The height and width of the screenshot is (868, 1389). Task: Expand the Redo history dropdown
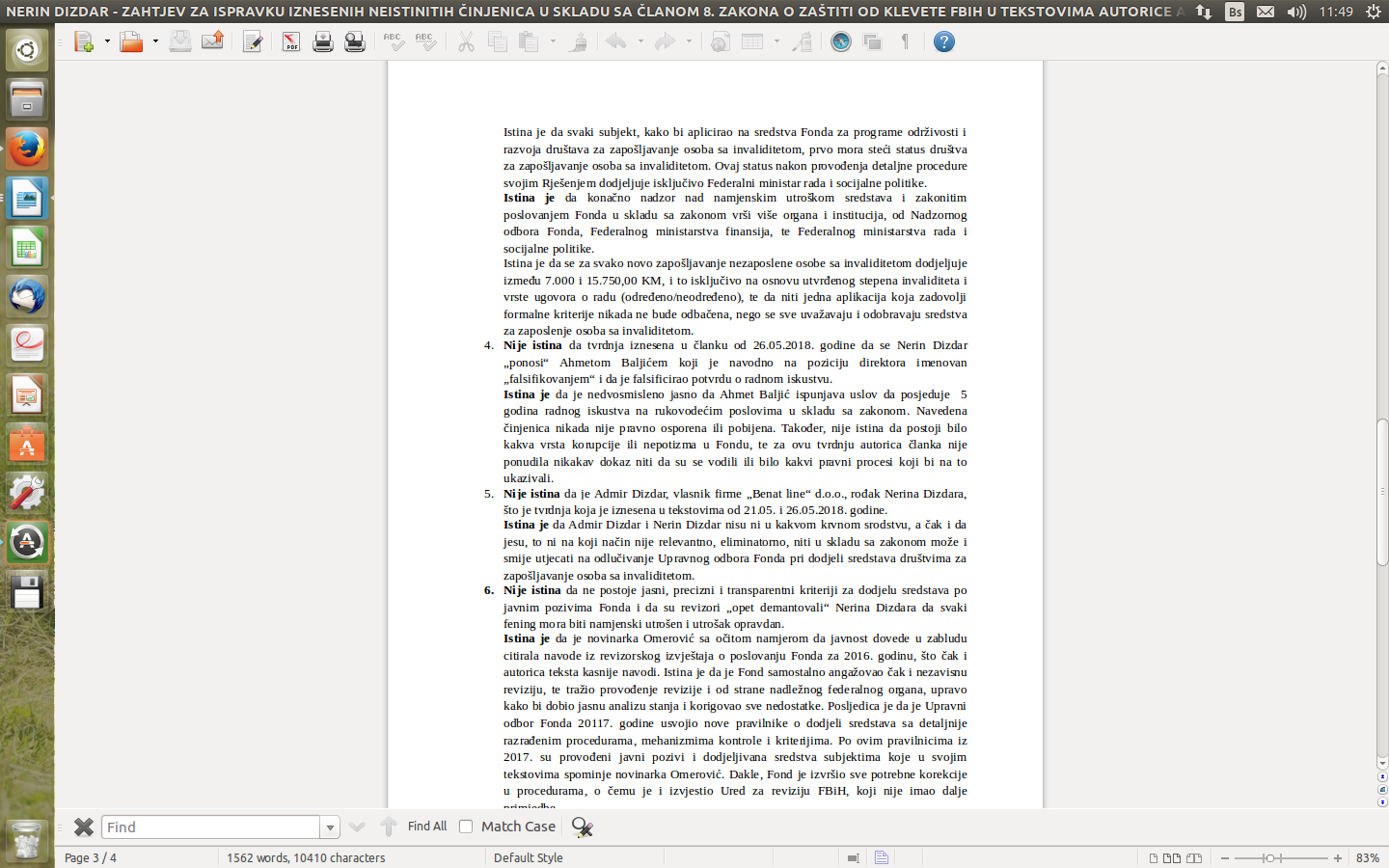click(x=689, y=41)
